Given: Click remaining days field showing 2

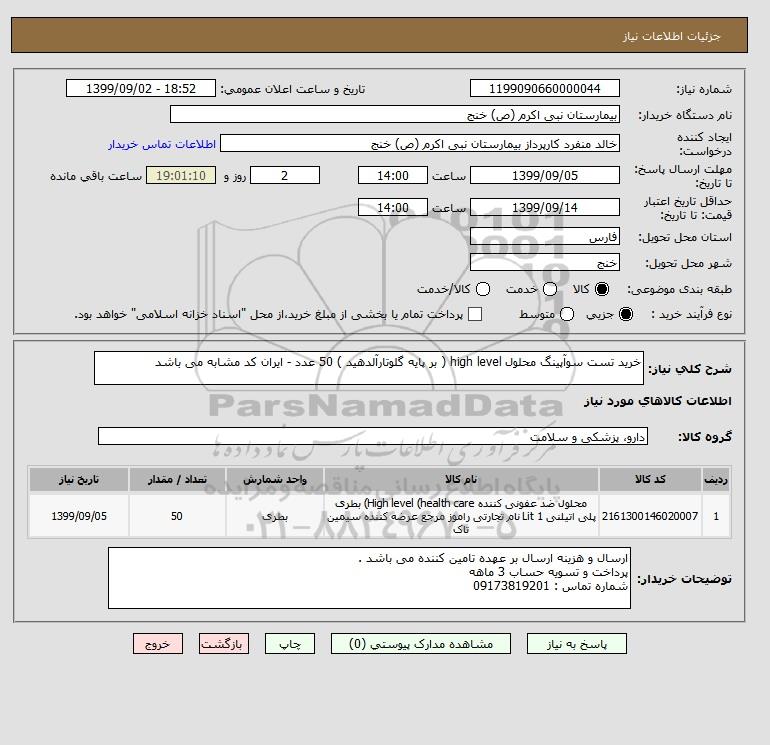Looking at the screenshot, I should pos(285,175).
